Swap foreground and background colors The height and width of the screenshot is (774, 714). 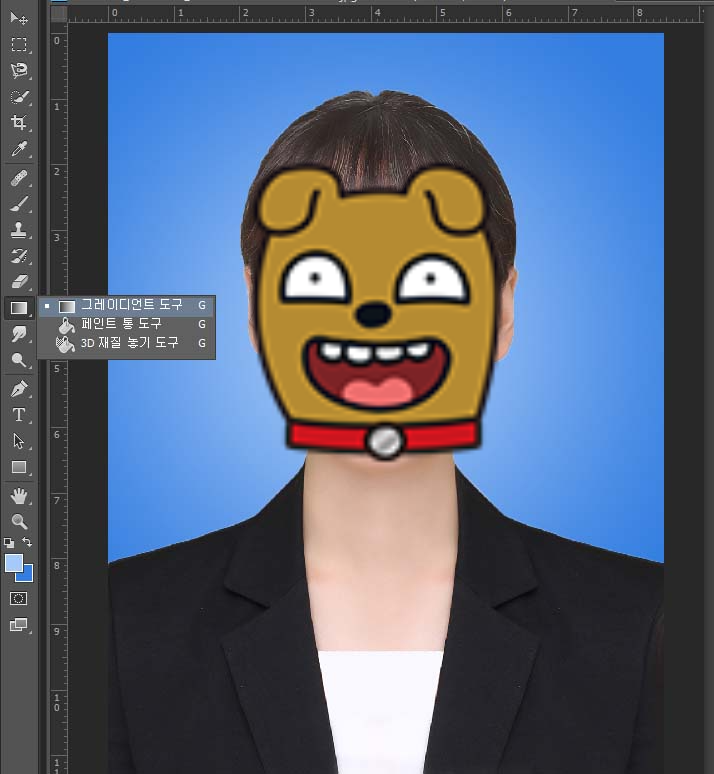pyautogui.click(x=28, y=542)
